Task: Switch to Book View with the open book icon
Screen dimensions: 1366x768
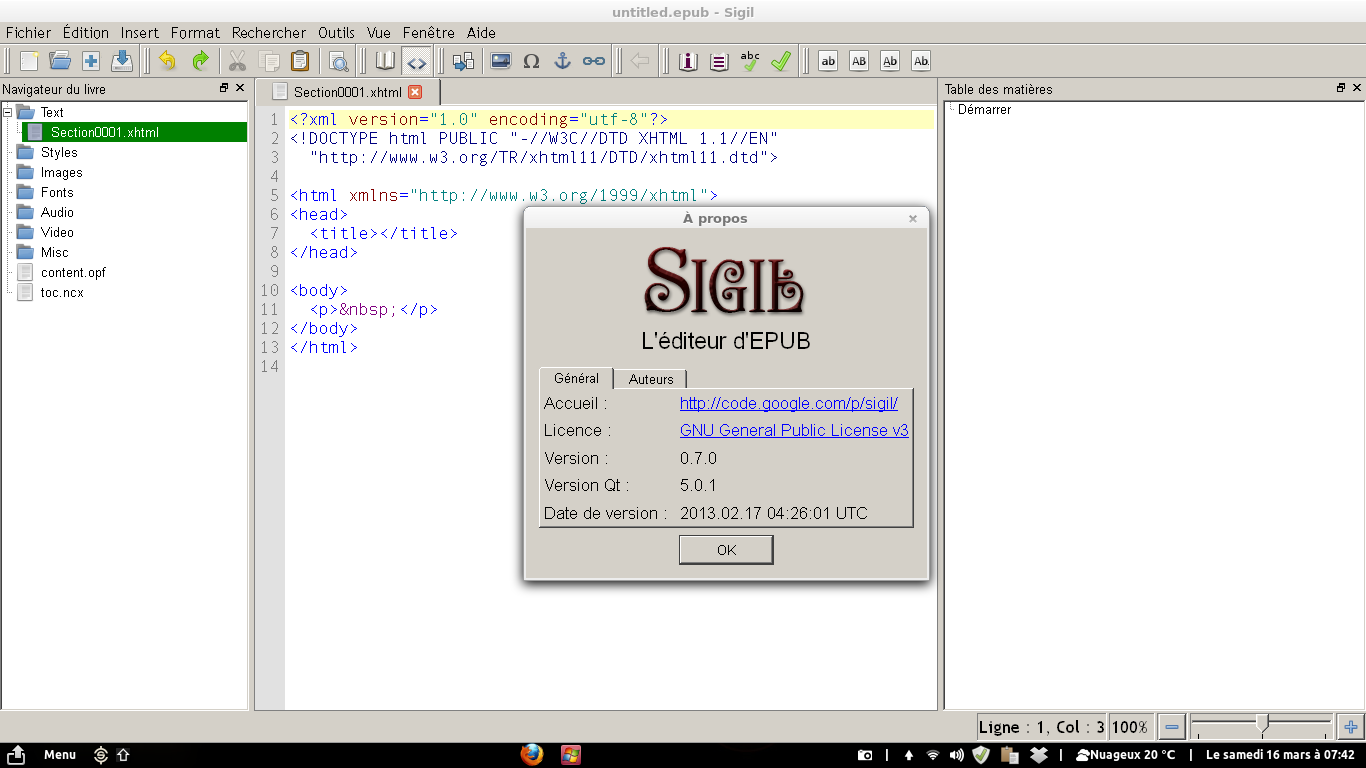Action: click(x=385, y=61)
